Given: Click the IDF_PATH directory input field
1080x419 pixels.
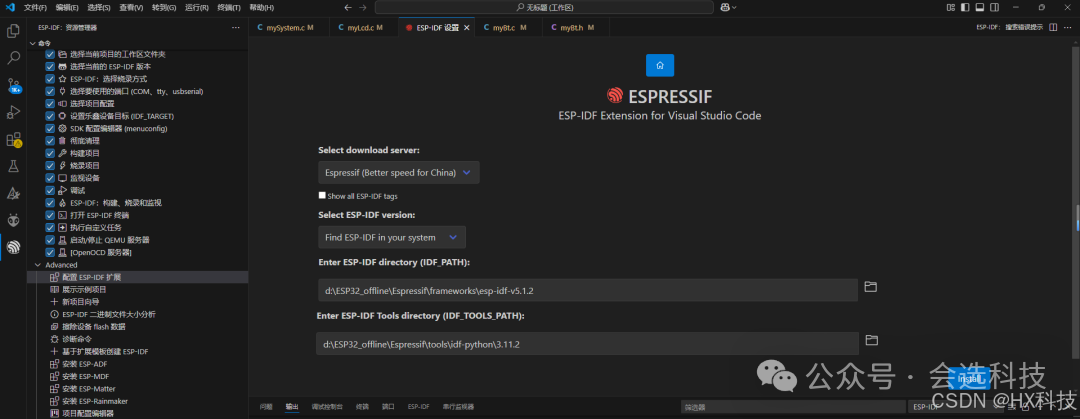Looking at the screenshot, I should (588, 290).
